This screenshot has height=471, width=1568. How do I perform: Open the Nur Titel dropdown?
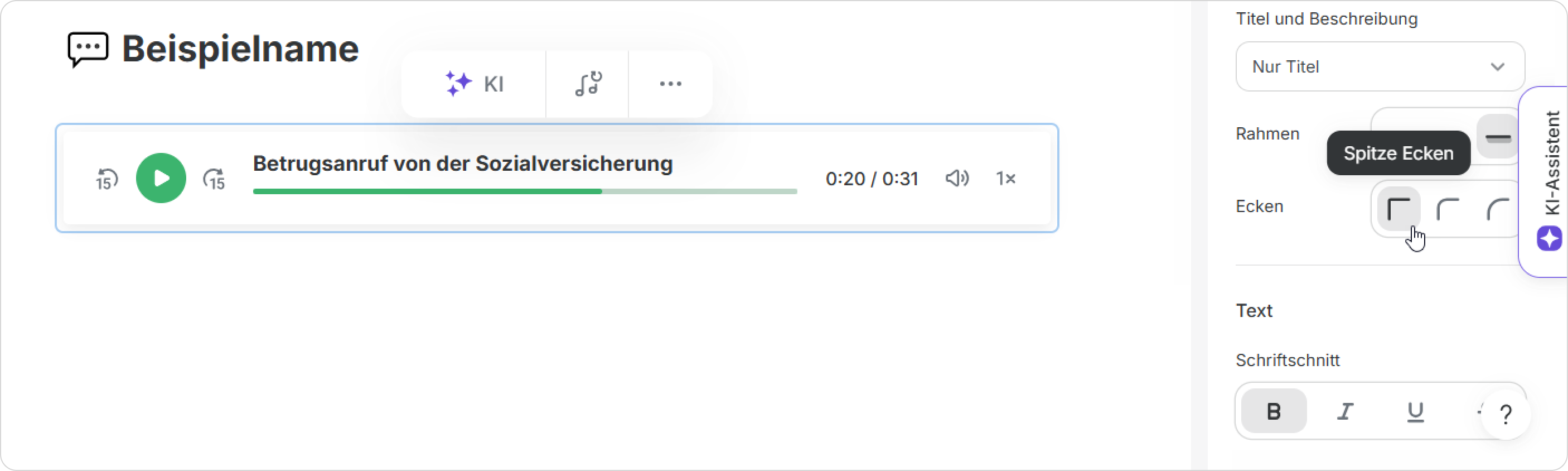[x=1380, y=66]
